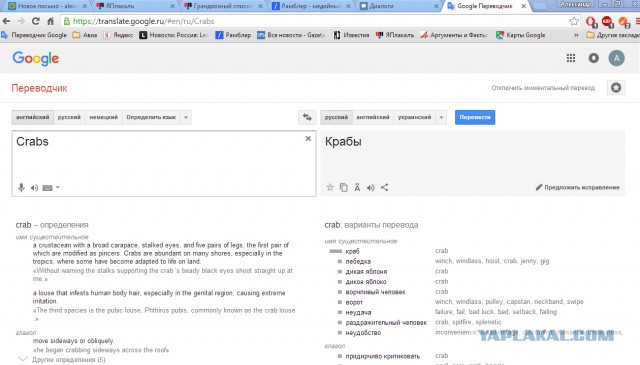Show more bookmarks chevron

pos(576,35)
